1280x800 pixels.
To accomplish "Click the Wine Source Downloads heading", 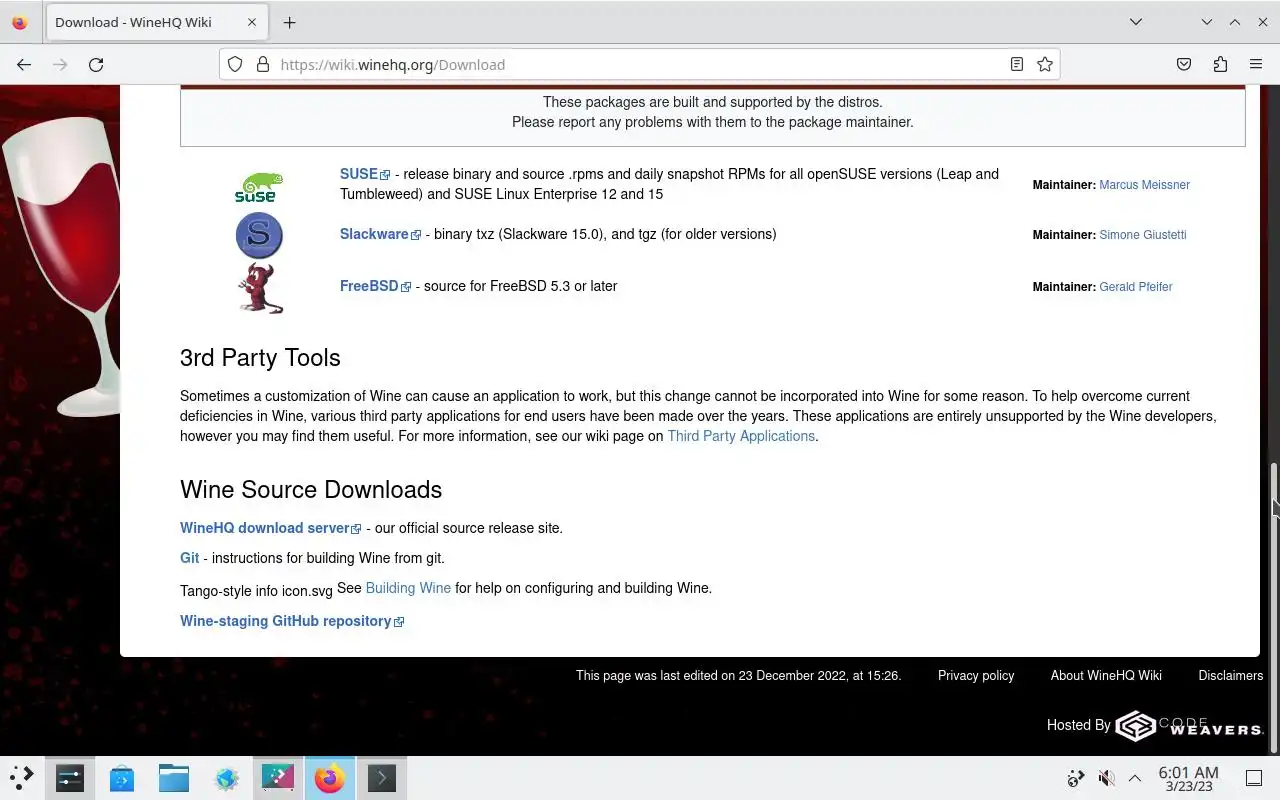I will [311, 490].
